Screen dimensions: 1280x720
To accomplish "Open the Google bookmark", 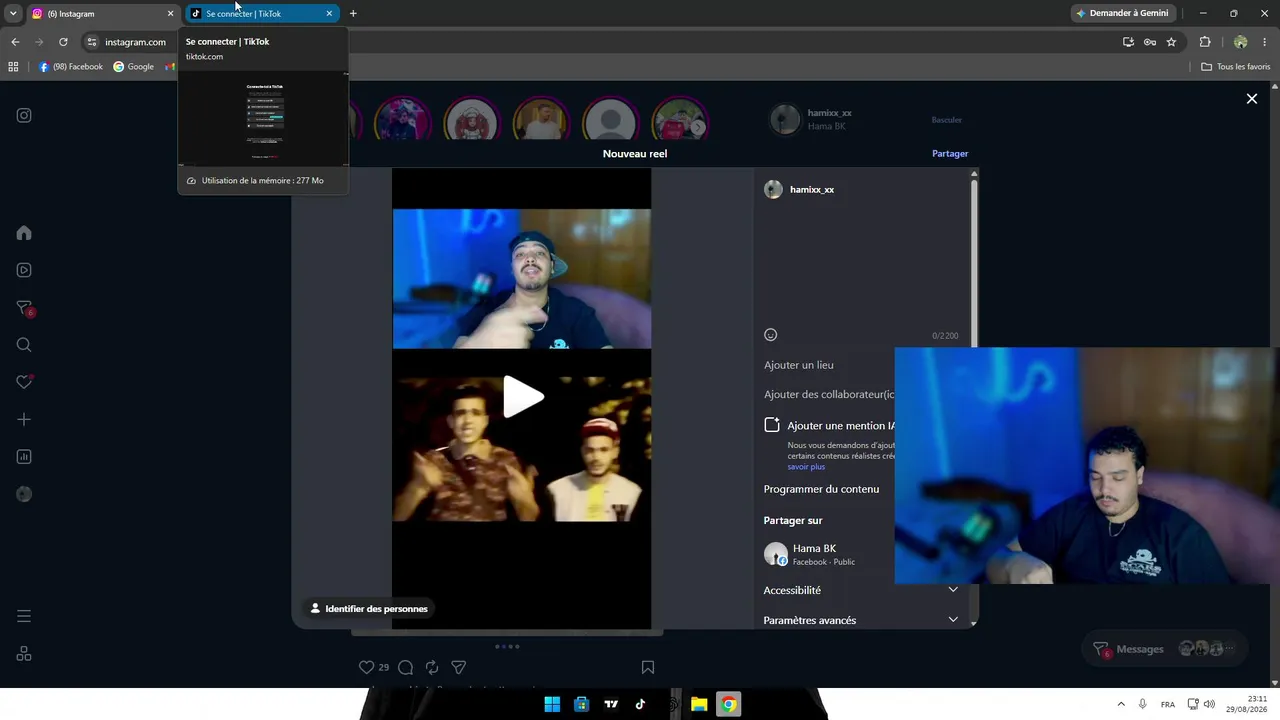I will pyautogui.click(x=133, y=67).
